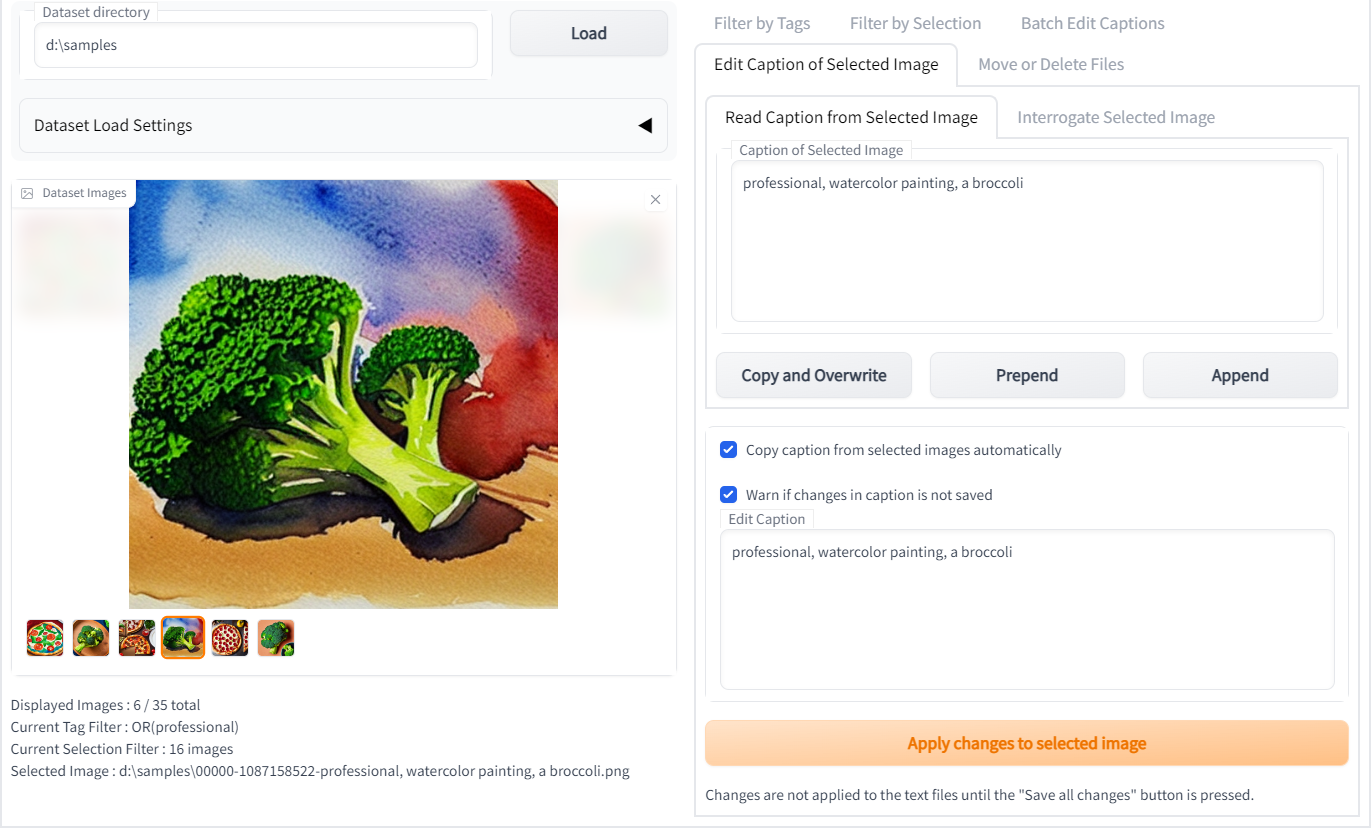Image resolution: width=1371 pixels, height=828 pixels.
Task: Click the Copy and Overwrite button
Action: pos(814,375)
